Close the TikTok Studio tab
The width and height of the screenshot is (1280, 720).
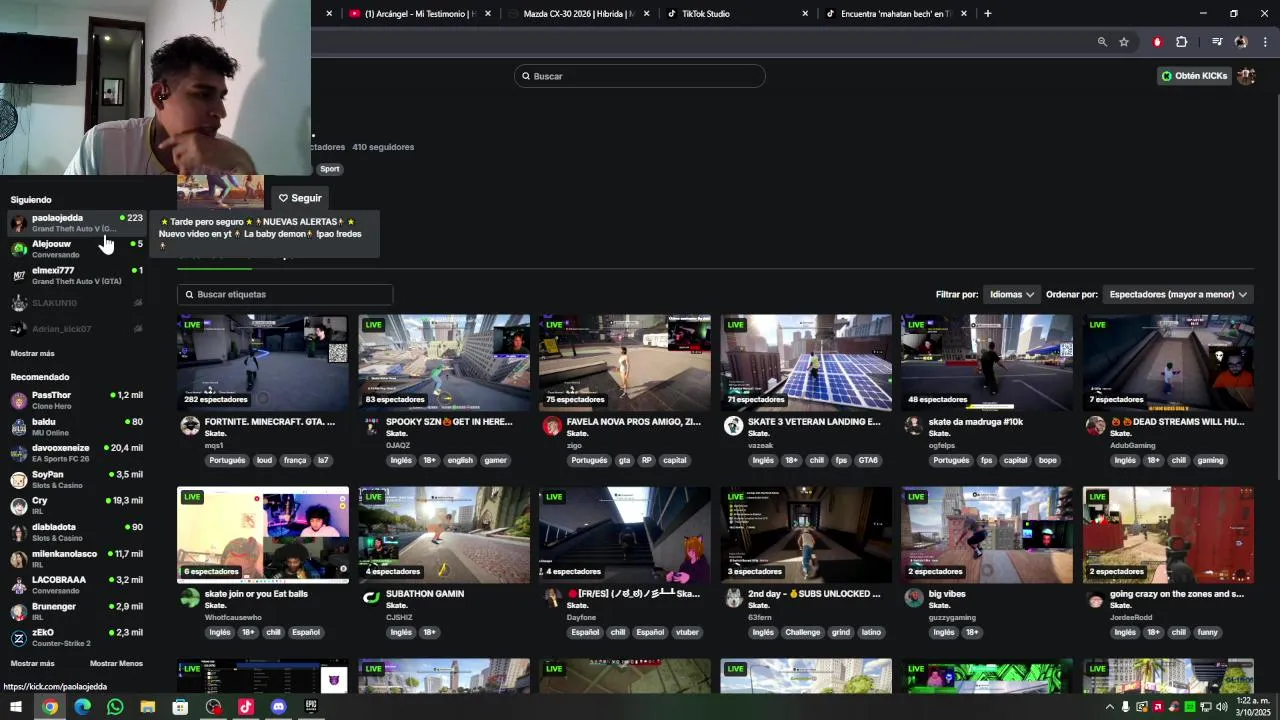pyautogui.click(x=805, y=14)
